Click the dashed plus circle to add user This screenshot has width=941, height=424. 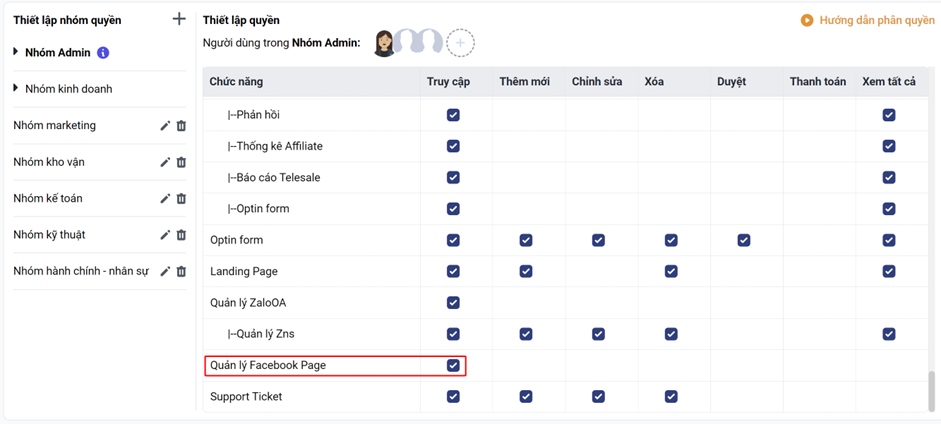460,43
